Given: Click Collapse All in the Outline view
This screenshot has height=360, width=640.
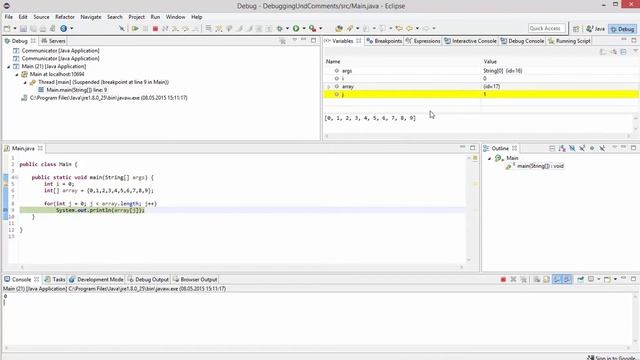Looking at the screenshot, I should 552,148.
